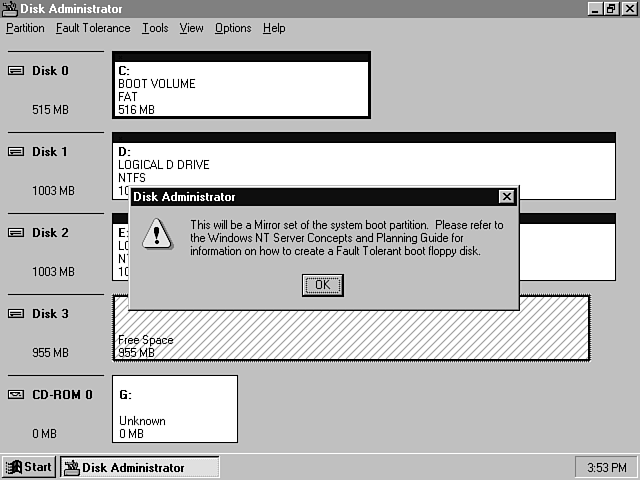The image size is (640, 480).
Task: Click the warning exclamation icon in dialog
Action: [156, 235]
